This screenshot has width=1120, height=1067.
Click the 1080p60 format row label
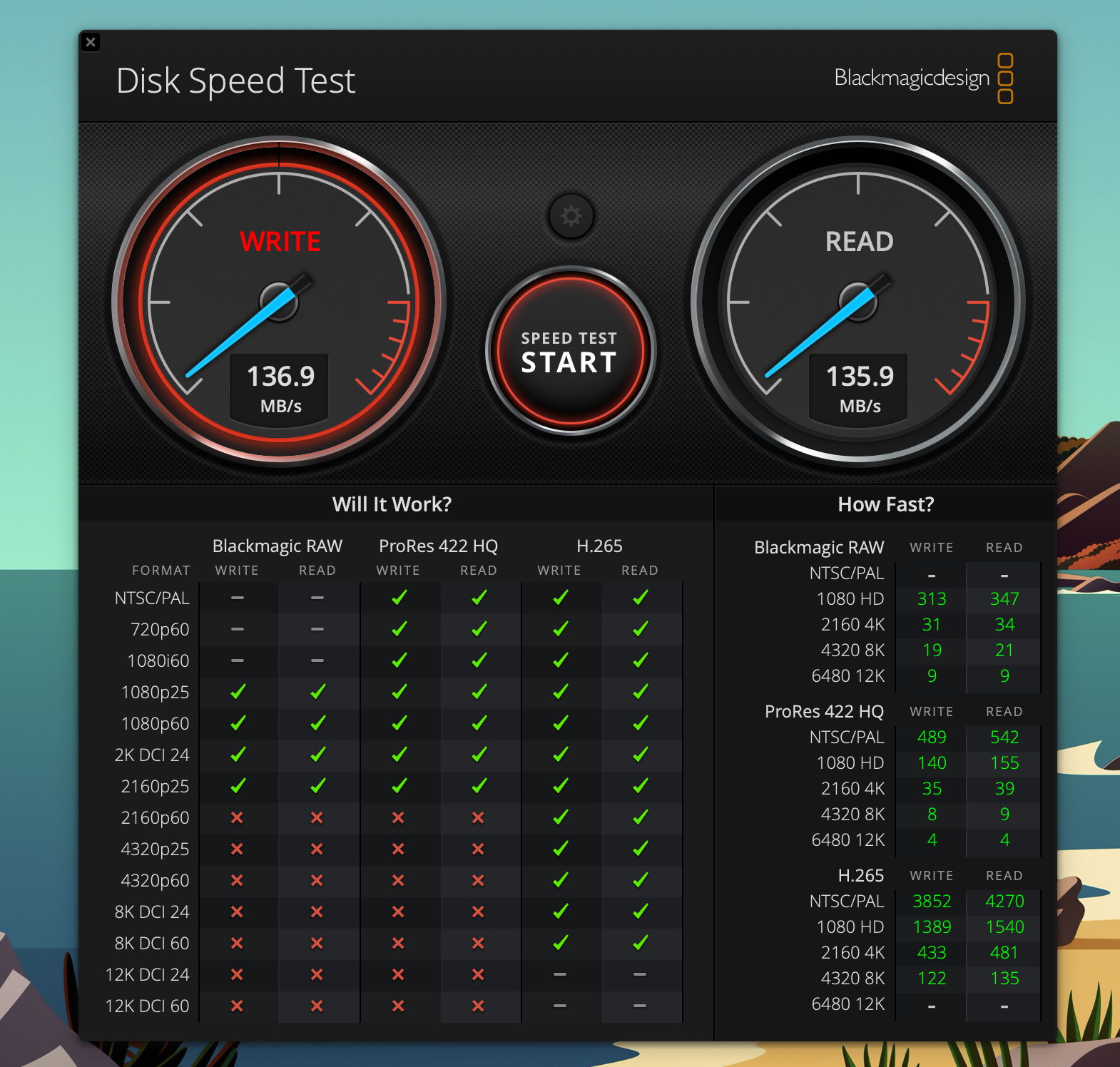(155, 724)
